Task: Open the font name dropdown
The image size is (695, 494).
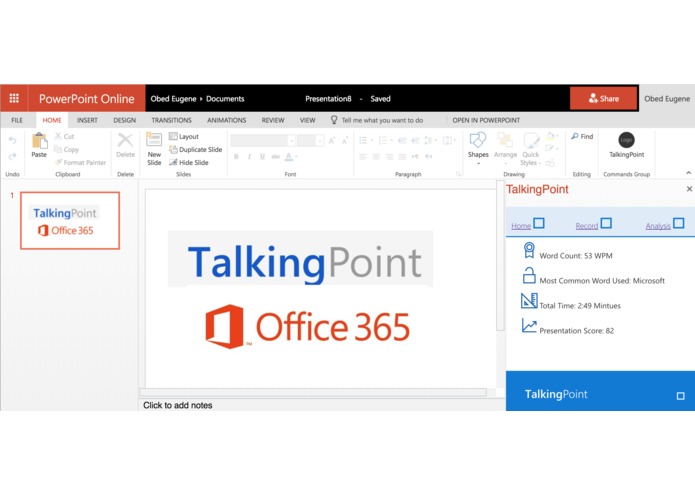Action: tap(292, 141)
